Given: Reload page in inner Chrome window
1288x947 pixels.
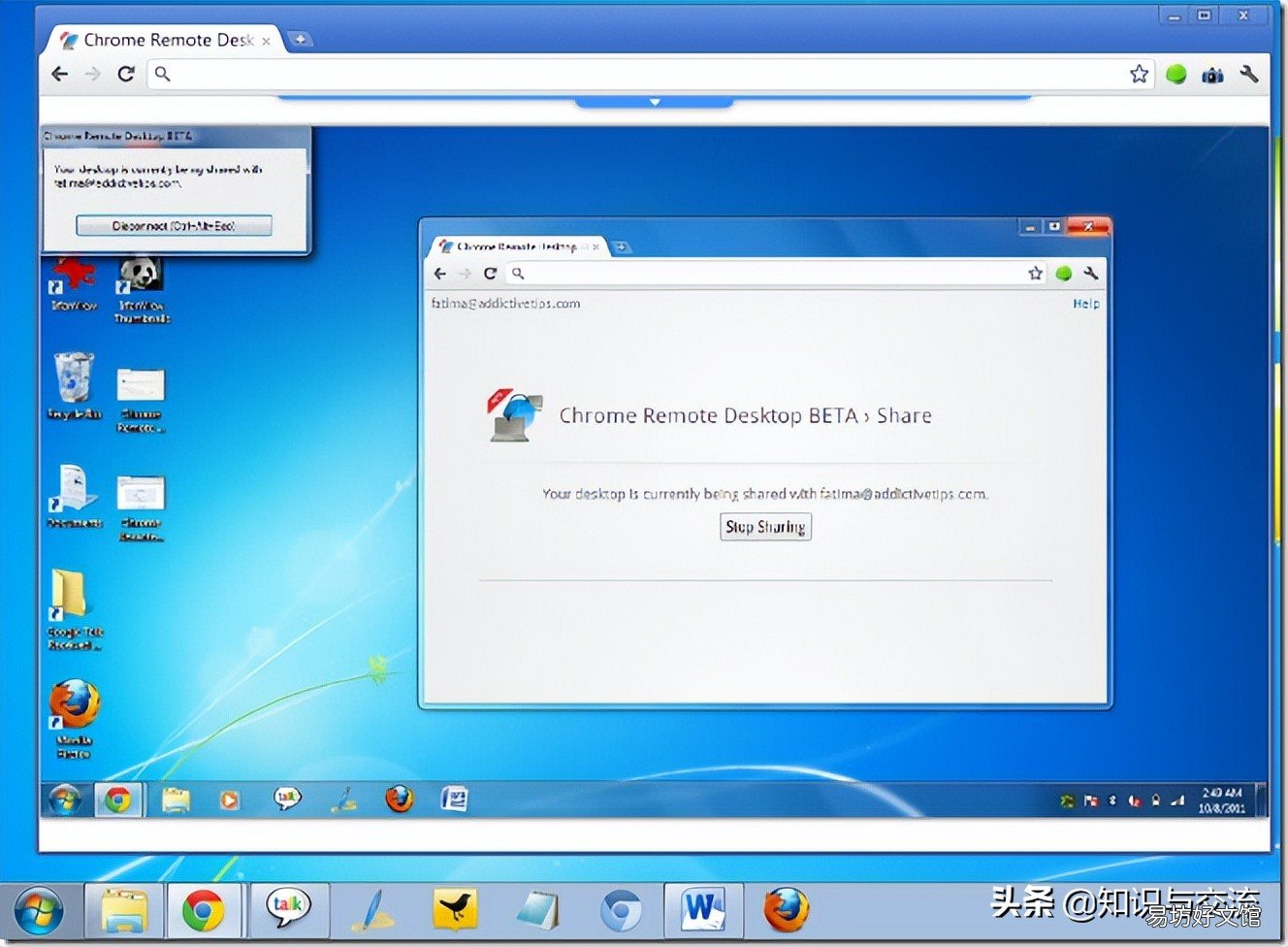Looking at the screenshot, I should point(490,274).
